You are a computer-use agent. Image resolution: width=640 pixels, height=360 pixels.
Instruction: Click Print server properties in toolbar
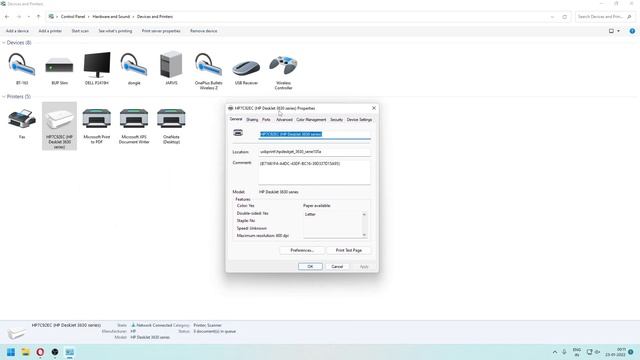pos(161,31)
